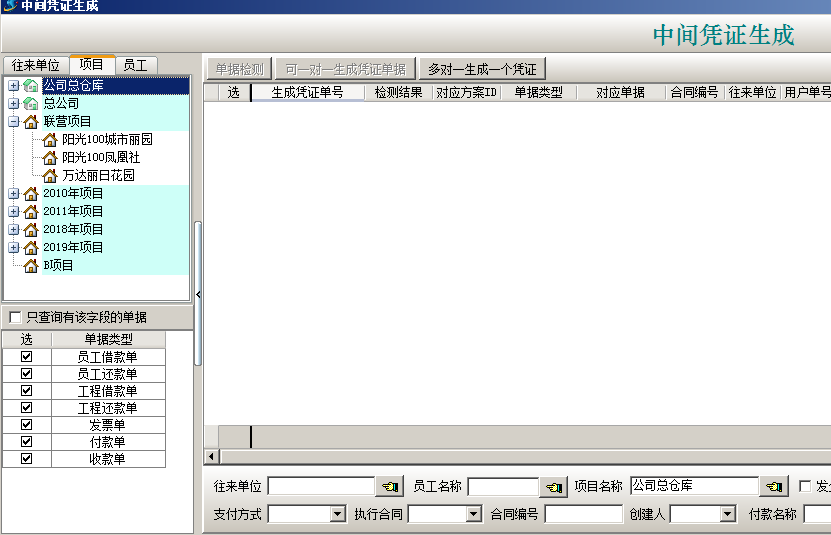Click house icon of 阳光100凤凰社

coord(50,158)
